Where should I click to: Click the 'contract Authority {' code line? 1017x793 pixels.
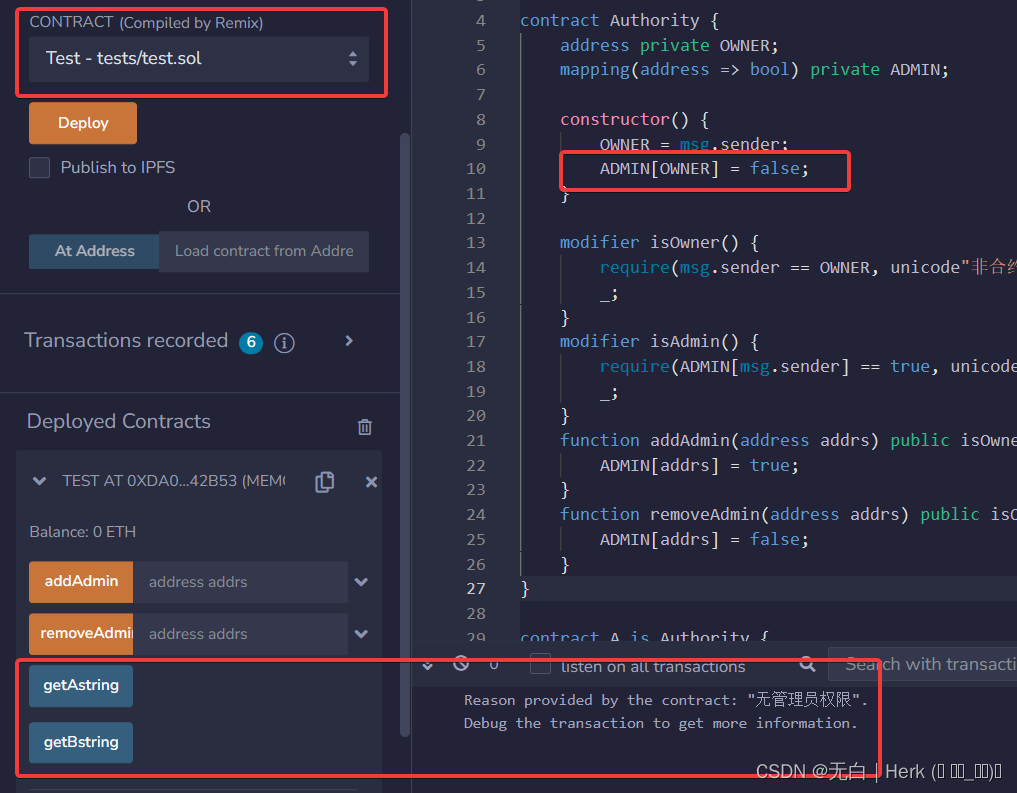point(619,21)
